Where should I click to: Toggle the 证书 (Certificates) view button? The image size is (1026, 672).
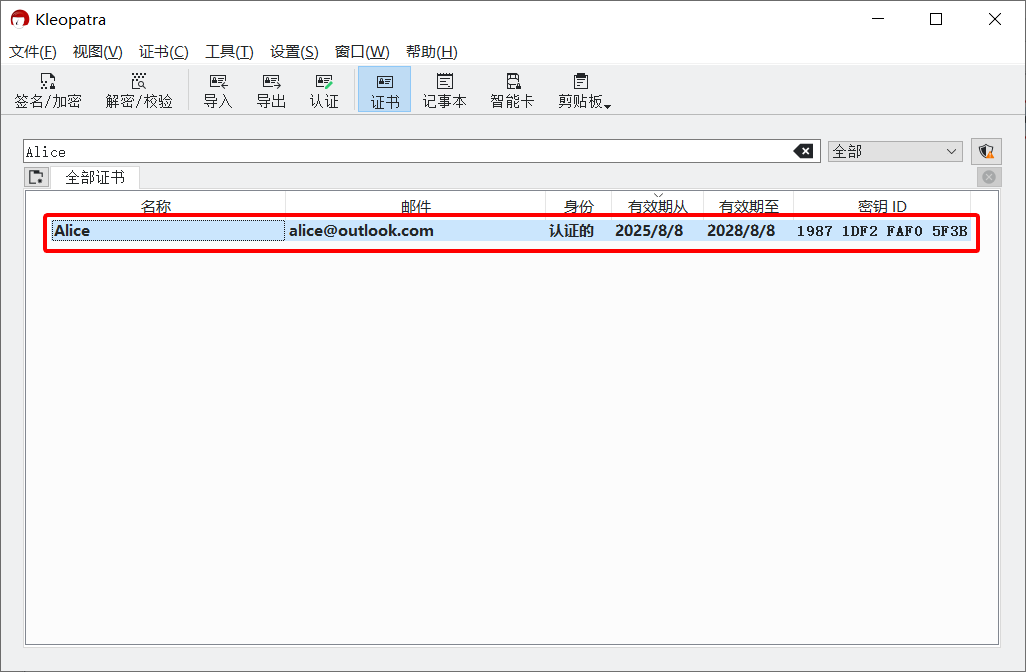[384, 90]
